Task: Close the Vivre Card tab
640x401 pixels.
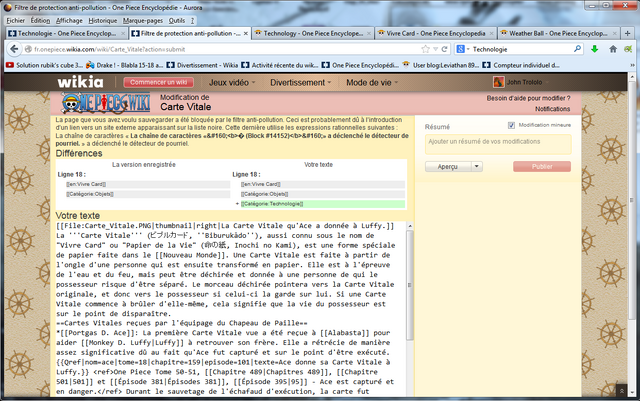Action: point(491,33)
